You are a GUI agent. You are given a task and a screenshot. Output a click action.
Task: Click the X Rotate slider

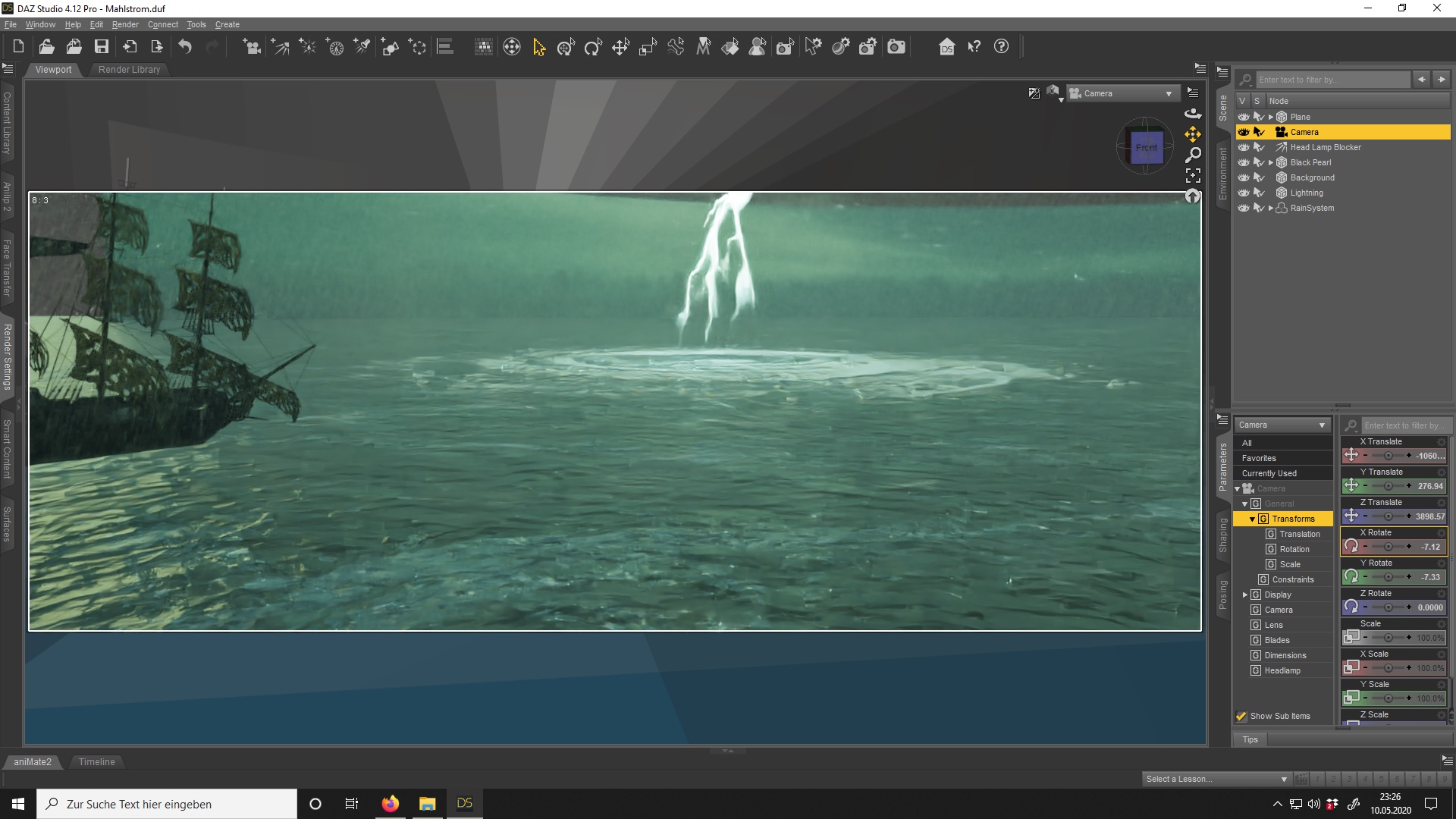(1388, 547)
